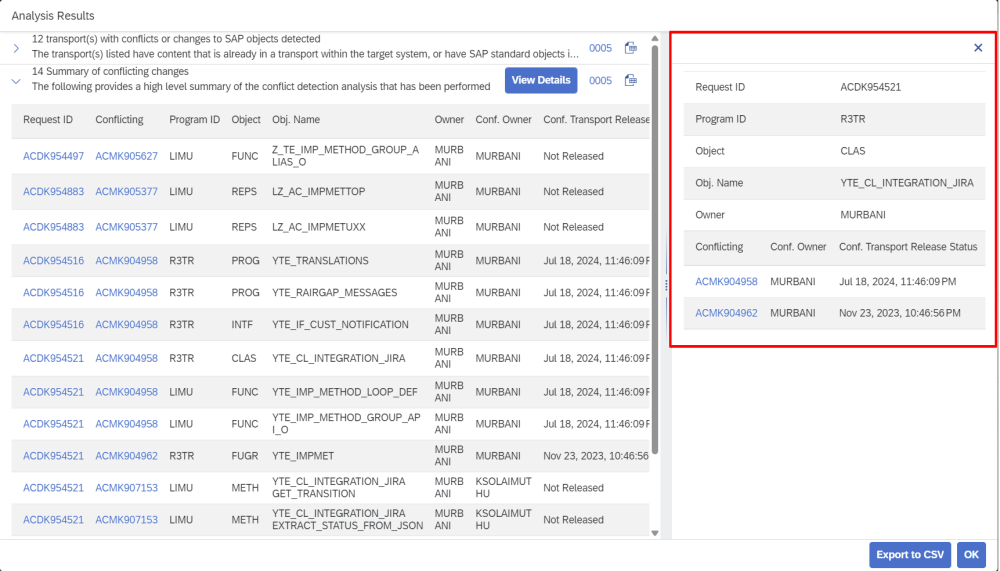The width and height of the screenshot is (1000, 571).
Task: Open ACMK904958 link in the detail panel
Action: click(x=726, y=281)
